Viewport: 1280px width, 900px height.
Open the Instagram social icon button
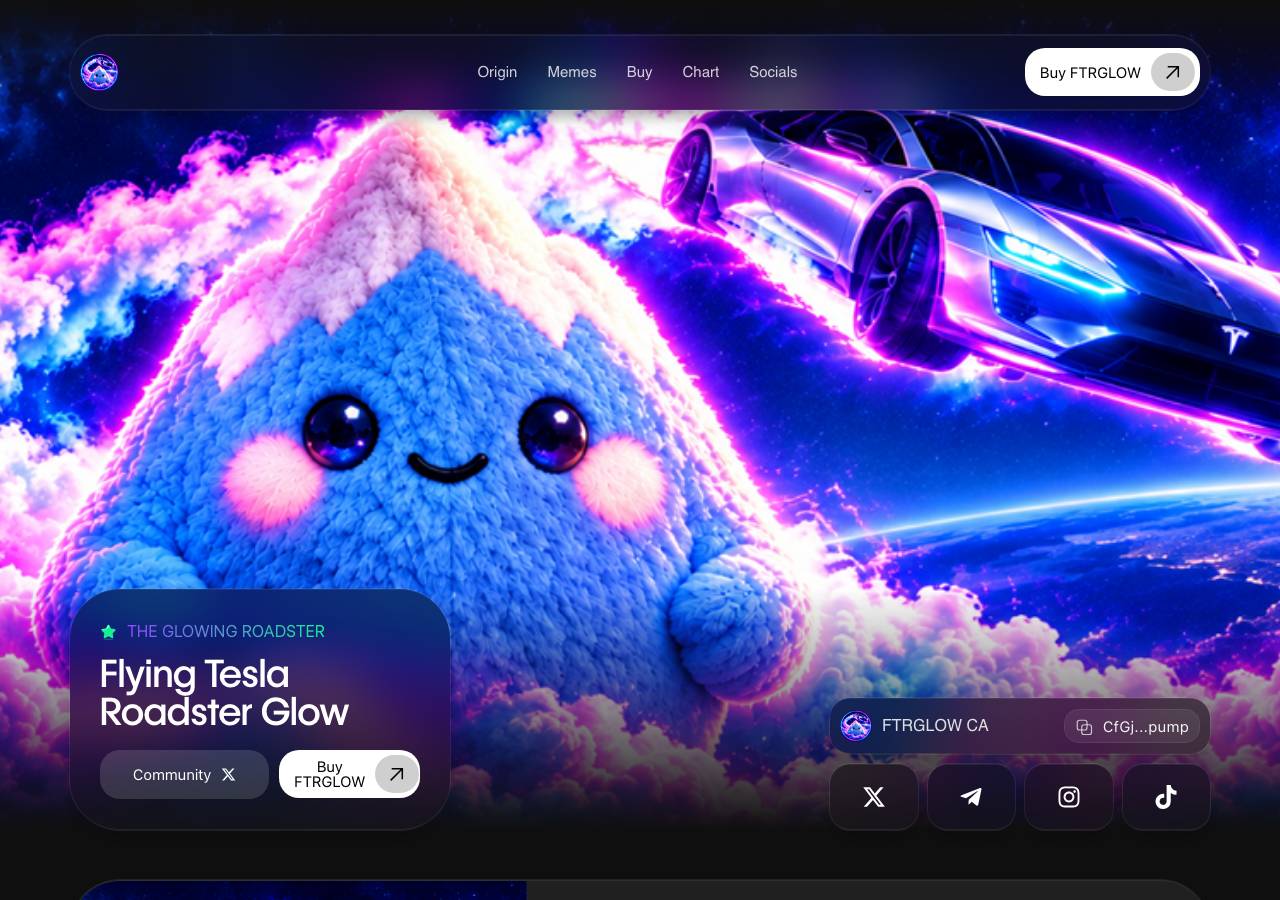1069,797
